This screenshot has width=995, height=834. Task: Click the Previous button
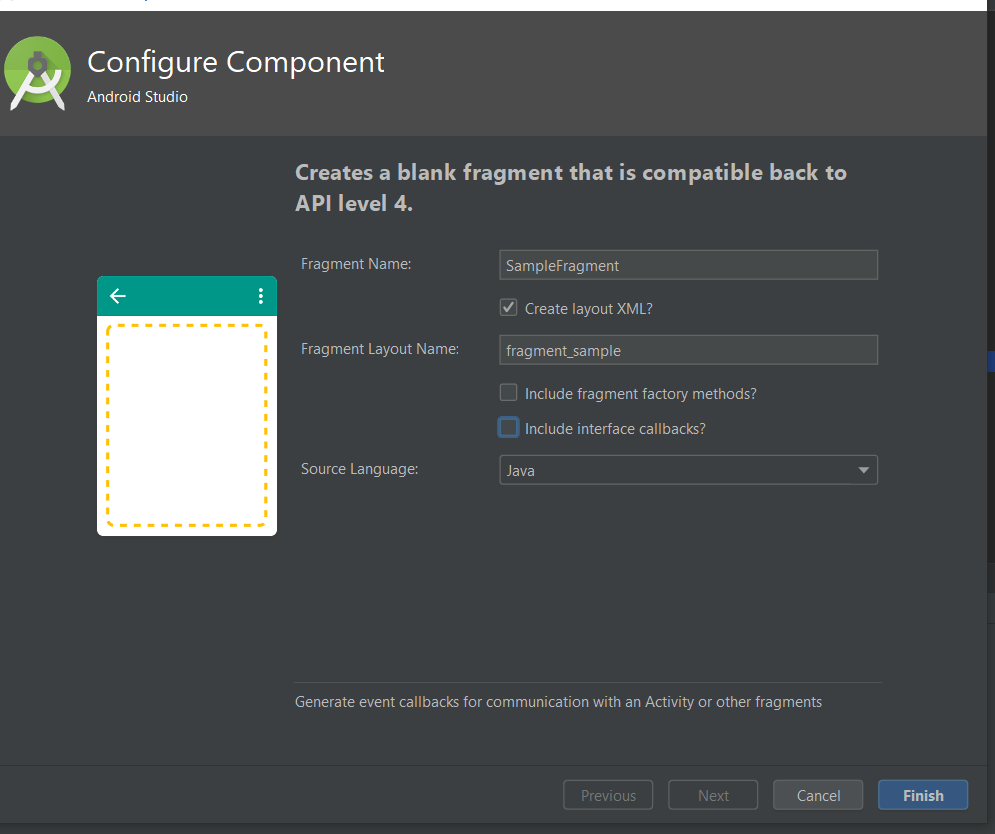[x=608, y=796]
